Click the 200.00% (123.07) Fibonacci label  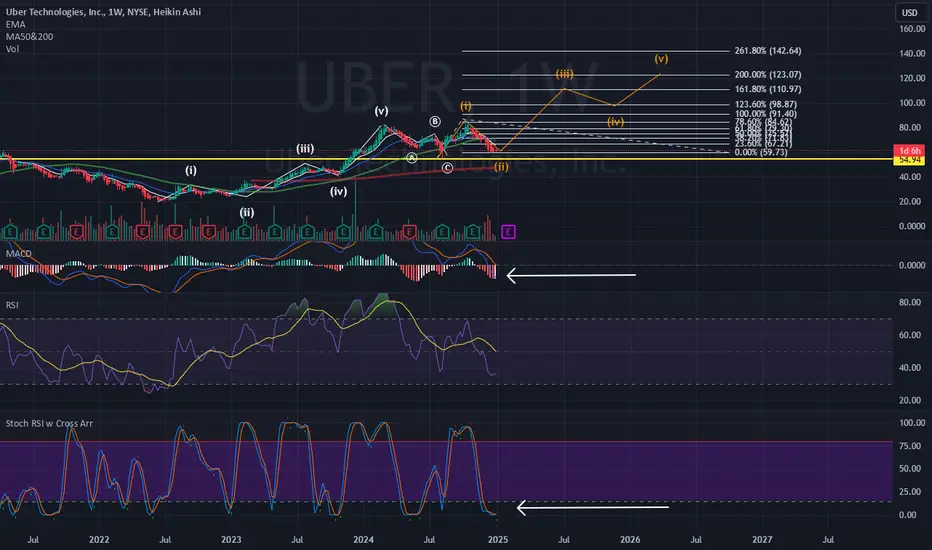click(x=767, y=74)
